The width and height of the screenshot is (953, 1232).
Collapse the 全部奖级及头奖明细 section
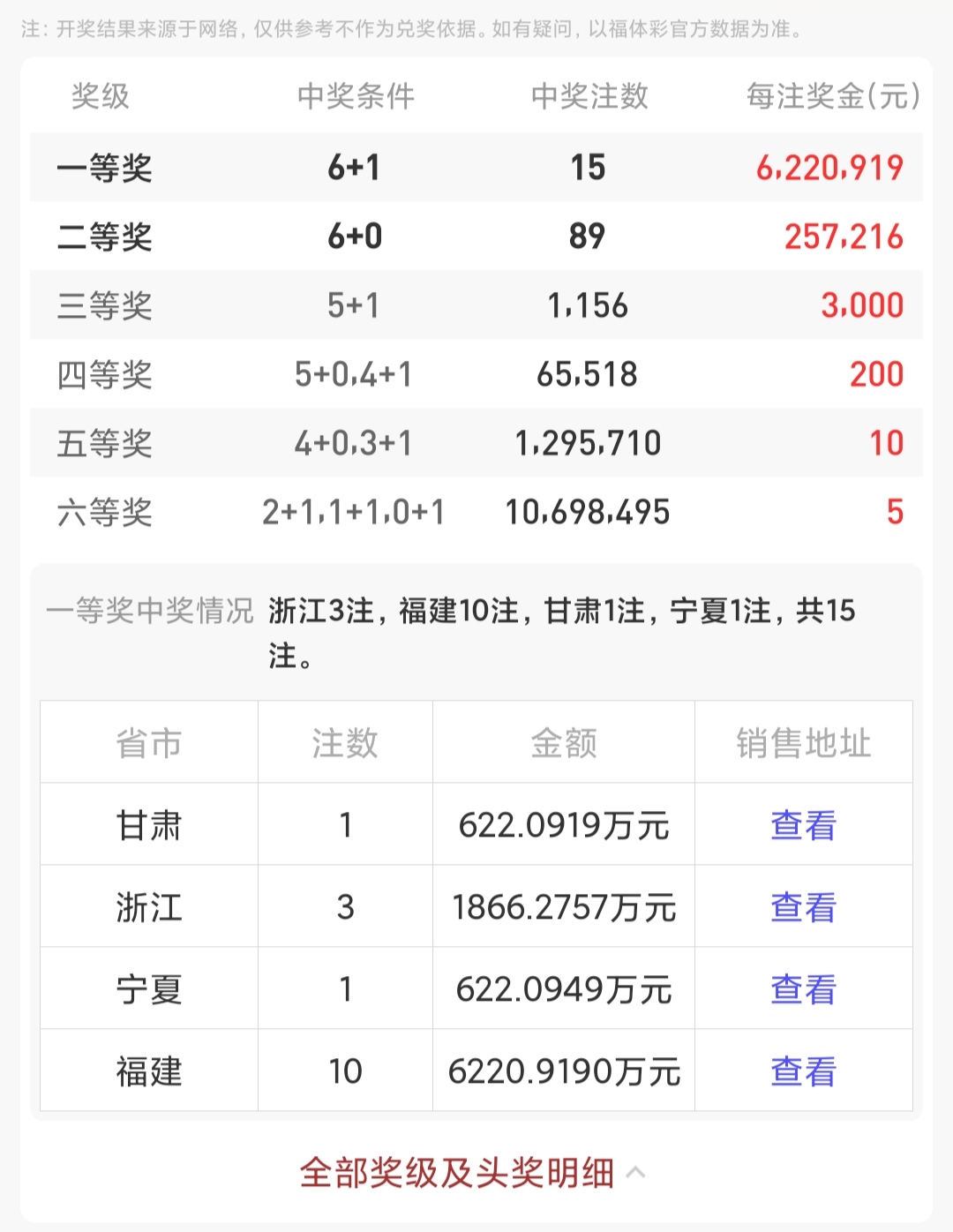coord(461,1171)
